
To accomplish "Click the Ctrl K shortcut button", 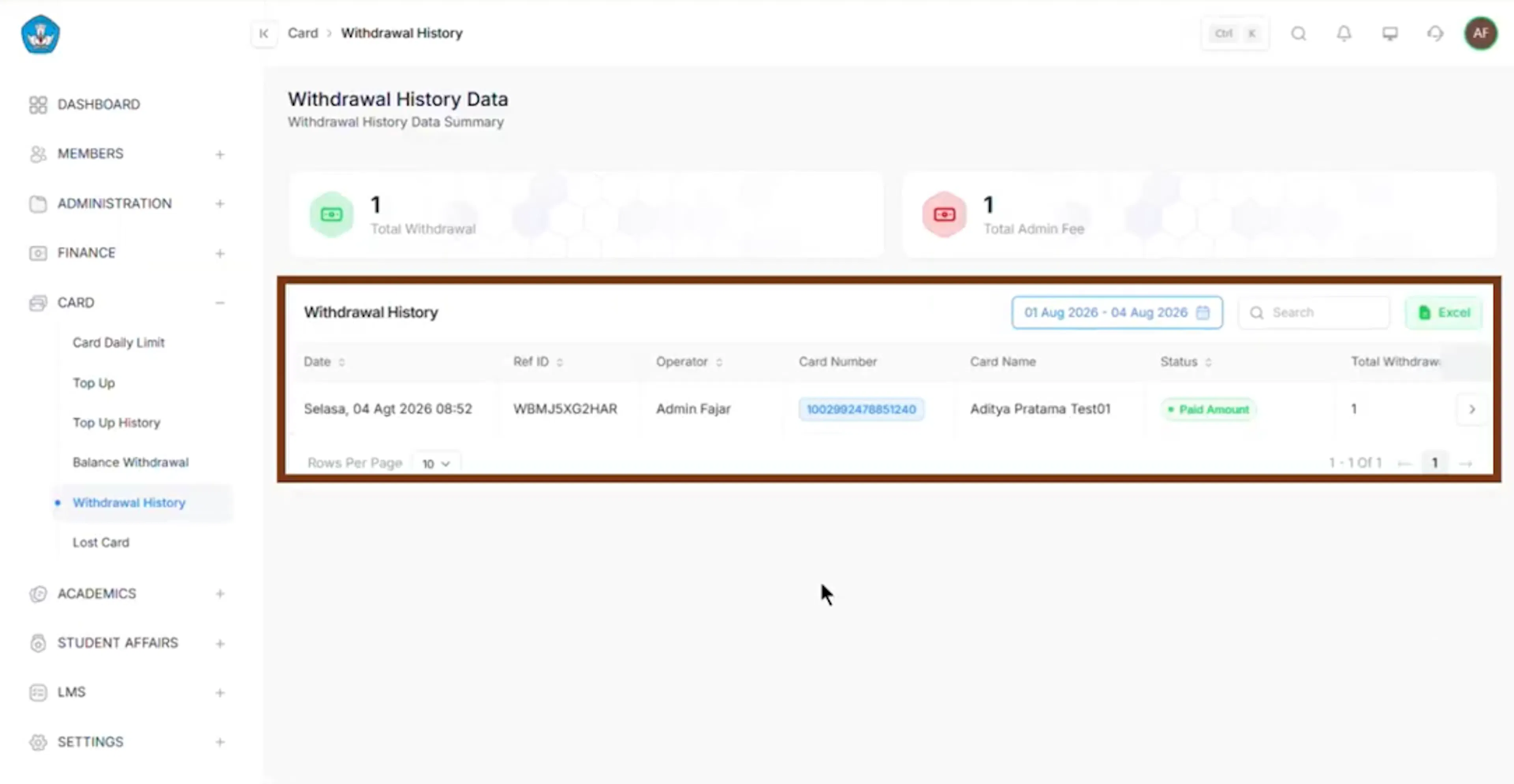I will pos(1235,34).
